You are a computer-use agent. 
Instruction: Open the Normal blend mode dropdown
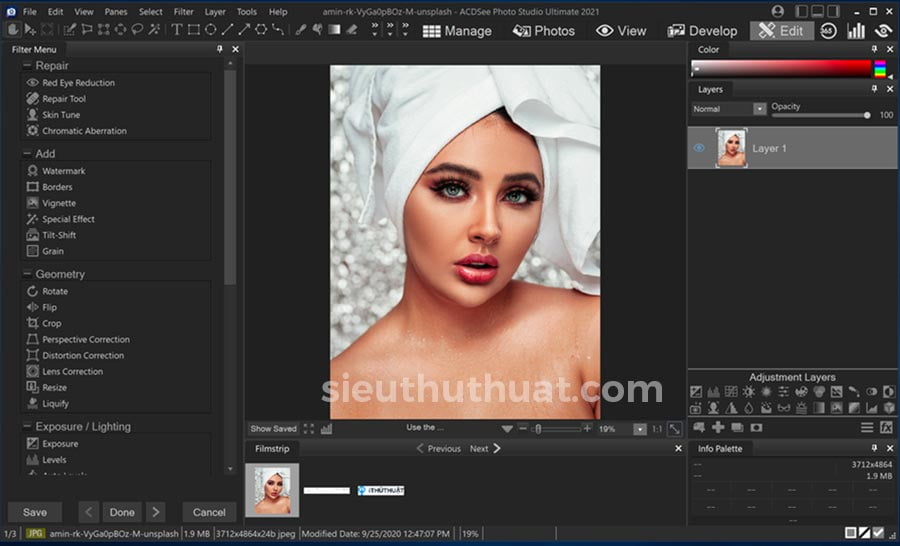click(x=759, y=109)
